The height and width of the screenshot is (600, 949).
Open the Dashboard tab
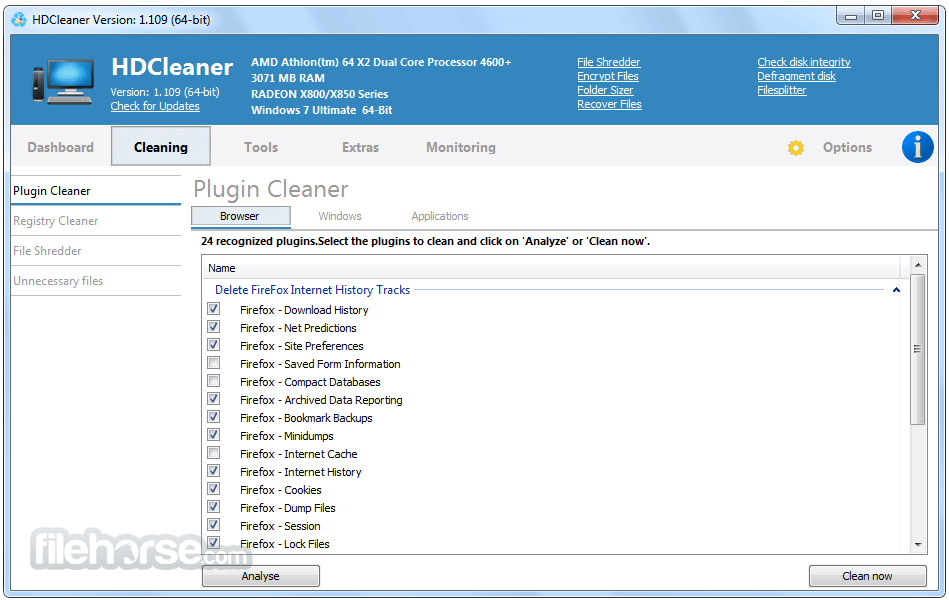click(61, 147)
